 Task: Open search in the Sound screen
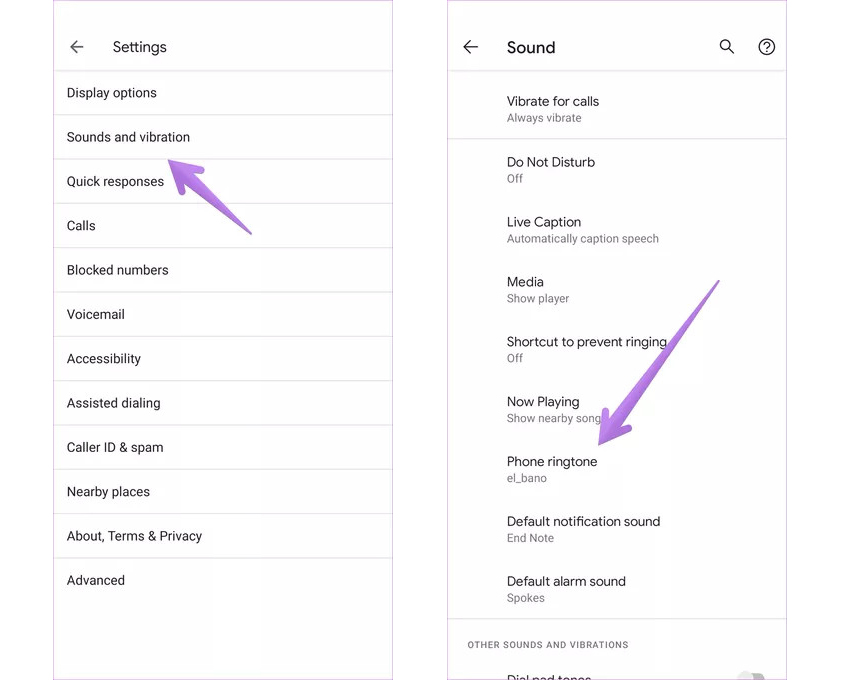727,47
